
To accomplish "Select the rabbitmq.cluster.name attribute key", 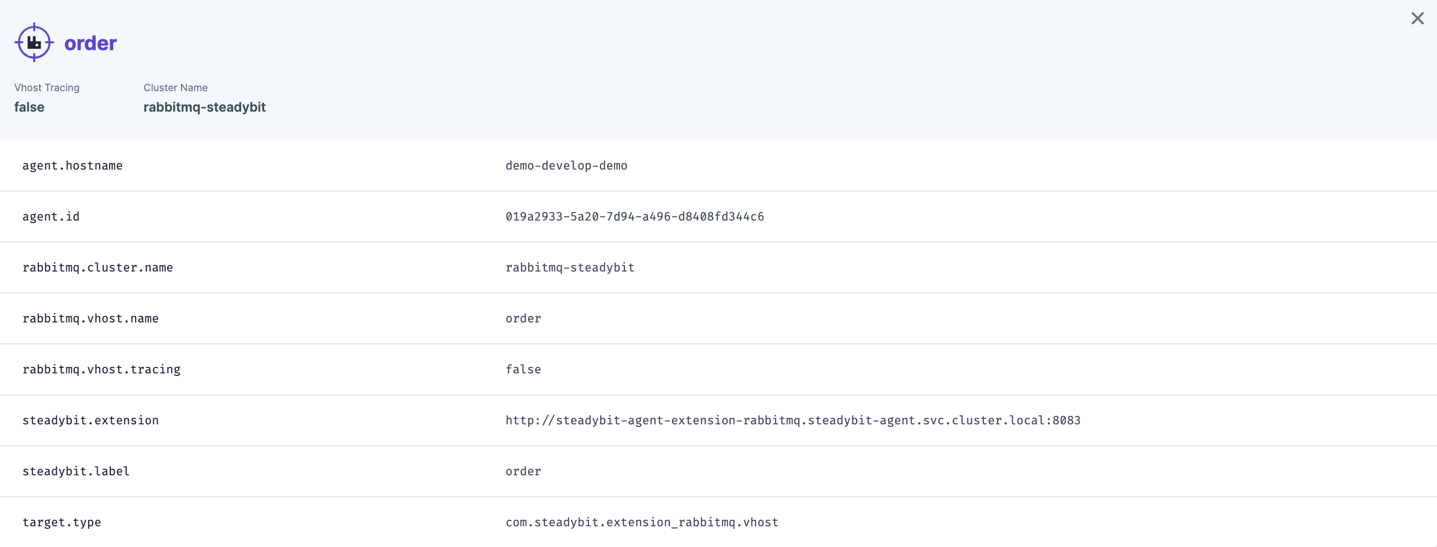I will point(97,268).
